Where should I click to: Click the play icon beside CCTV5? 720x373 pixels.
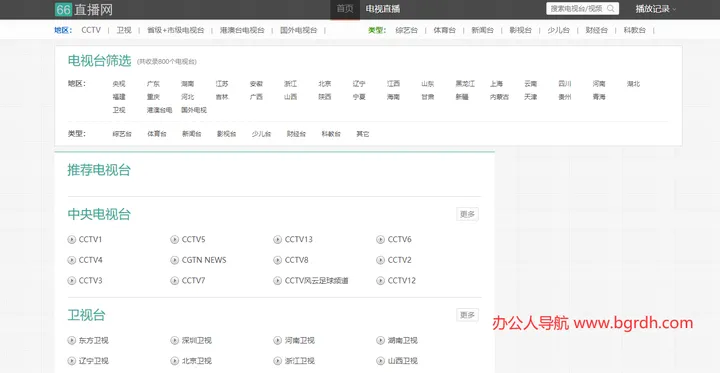[x=174, y=239]
